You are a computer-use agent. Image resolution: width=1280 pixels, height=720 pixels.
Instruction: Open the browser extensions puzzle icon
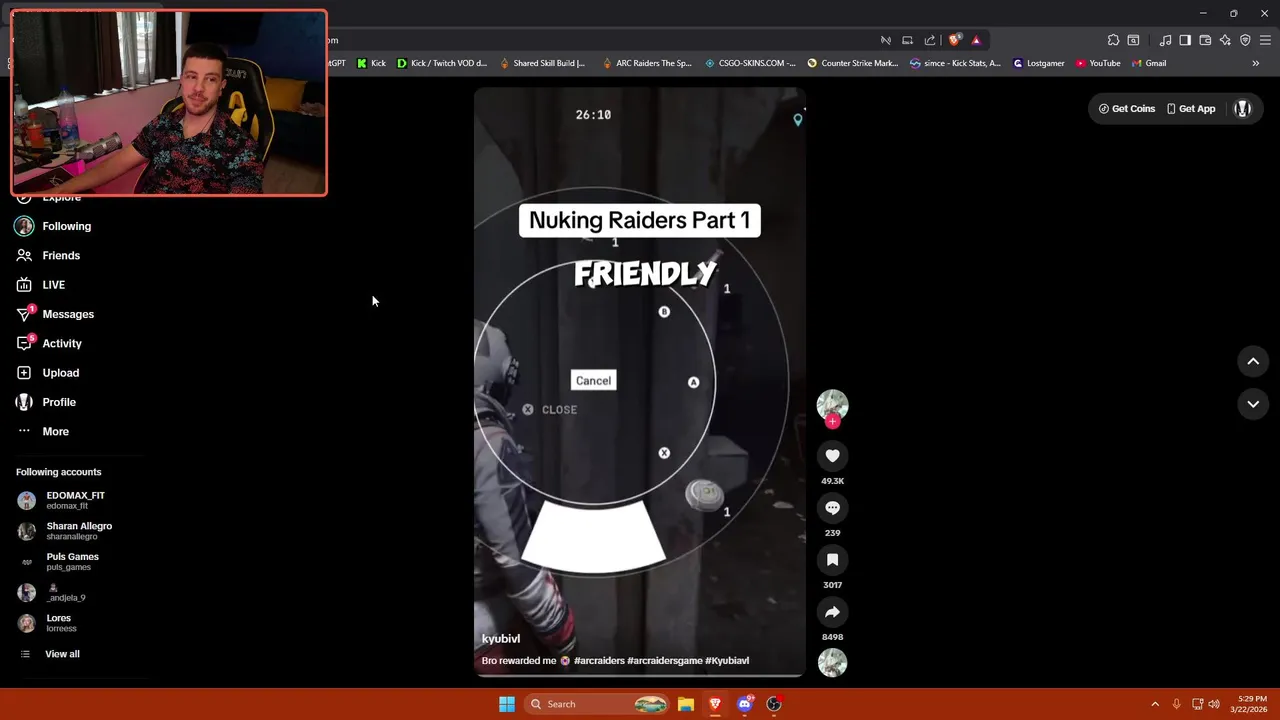click(1113, 40)
